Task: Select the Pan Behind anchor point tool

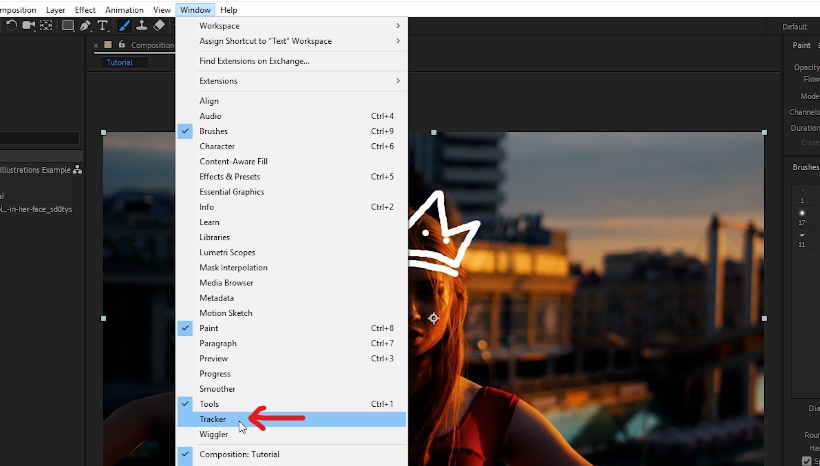Action: coord(46,25)
